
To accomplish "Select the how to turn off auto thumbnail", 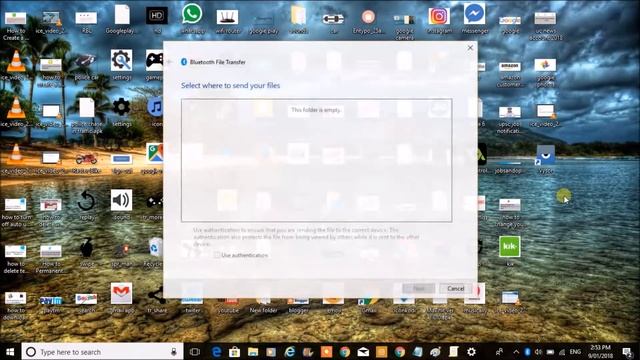I will click(16, 212).
